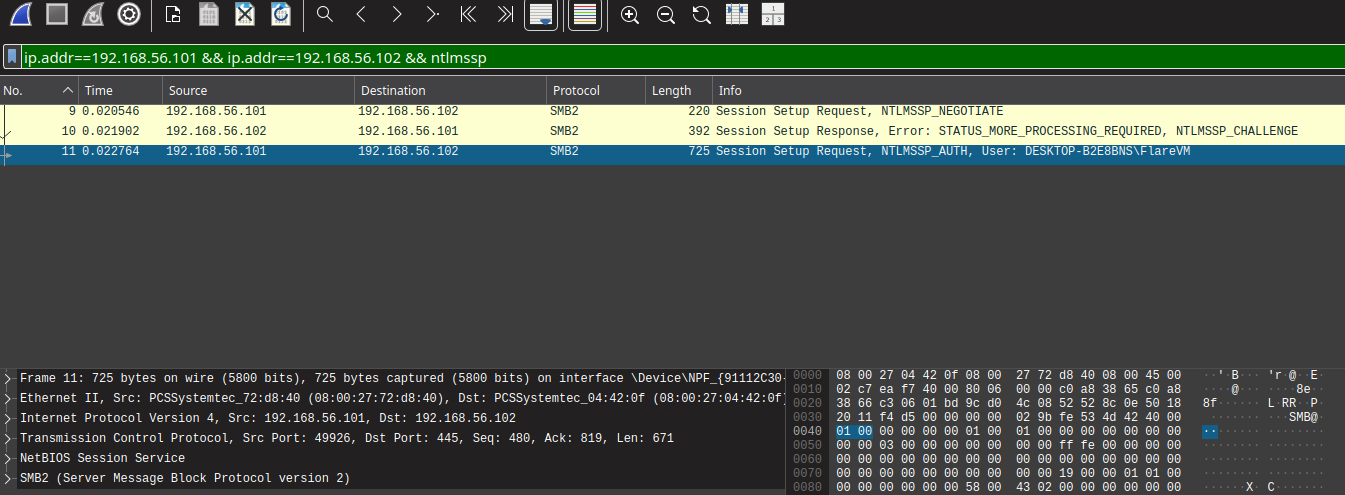Stop the running capture
1345x495 pixels.
click(57, 14)
